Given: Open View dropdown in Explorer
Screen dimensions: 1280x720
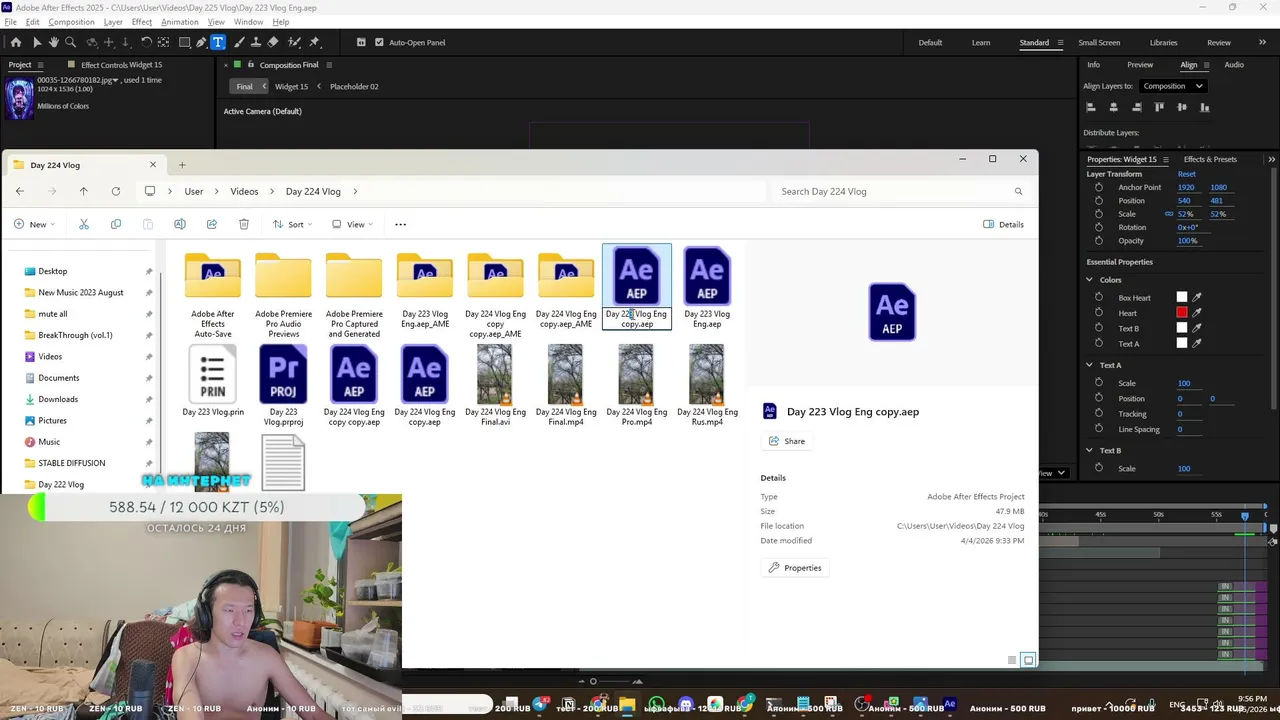Looking at the screenshot, I should [352, 224].
